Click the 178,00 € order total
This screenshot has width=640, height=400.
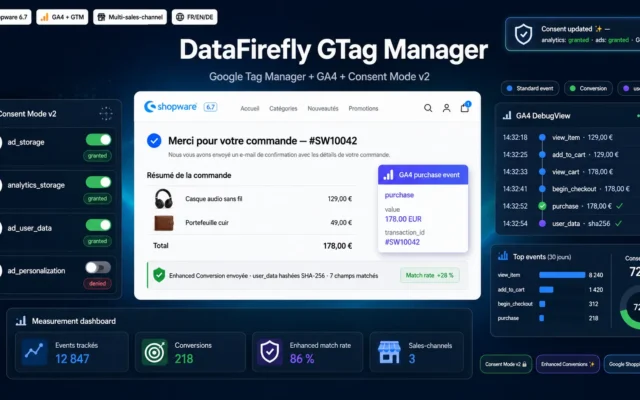tap(338, 246)
